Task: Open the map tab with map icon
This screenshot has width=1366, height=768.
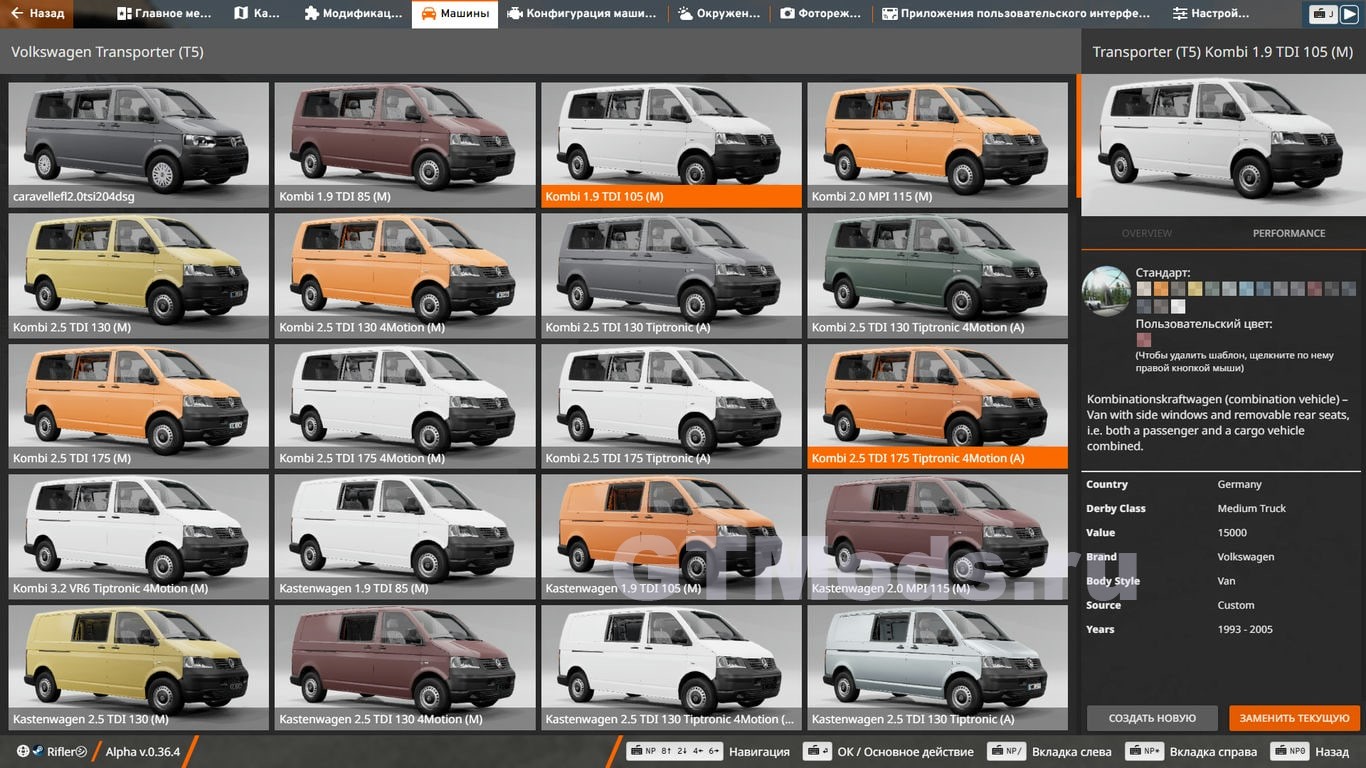Action: [x=257, y=14]
